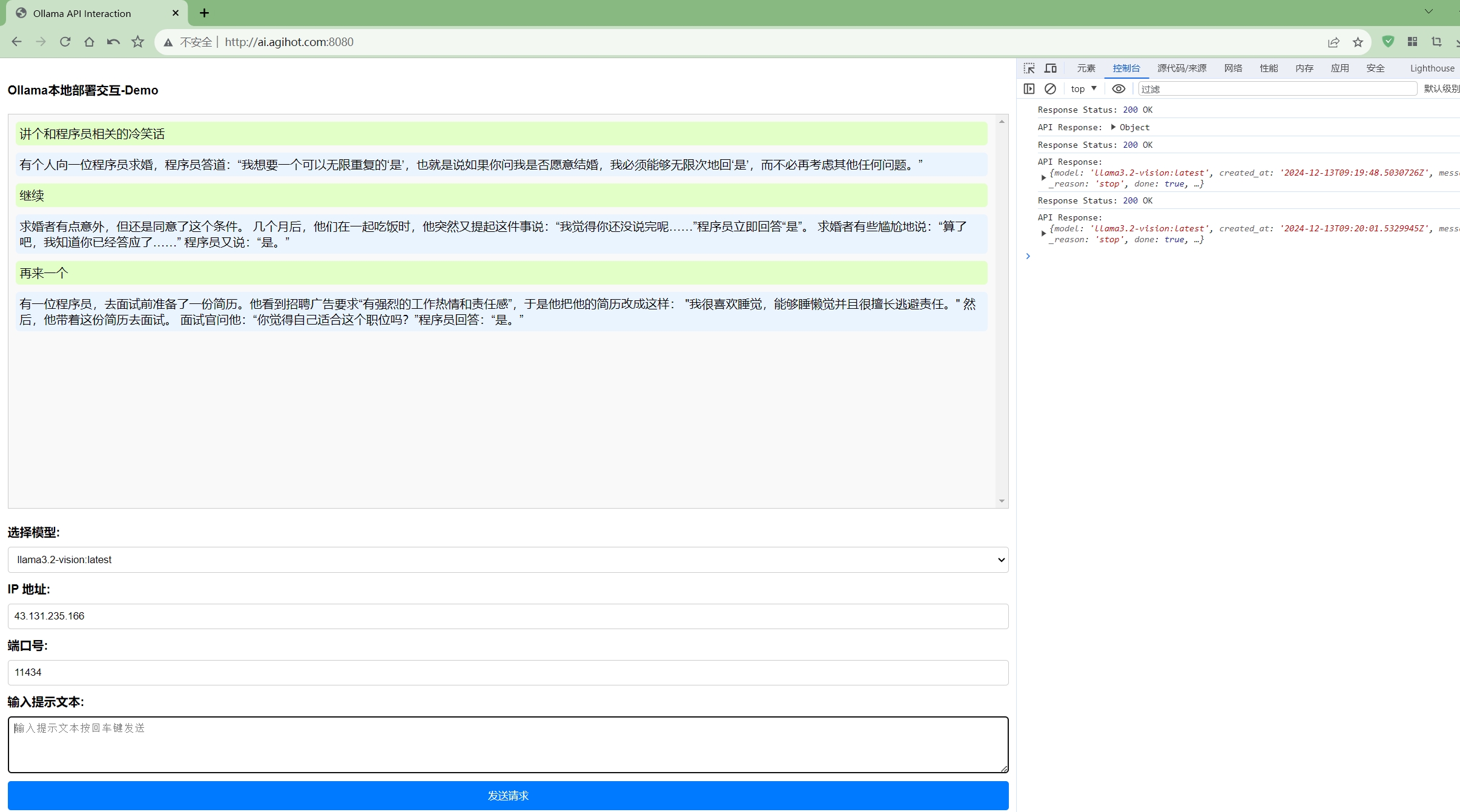
Task: Clear the console with the ban icon
Action: tap(1050, 89)
